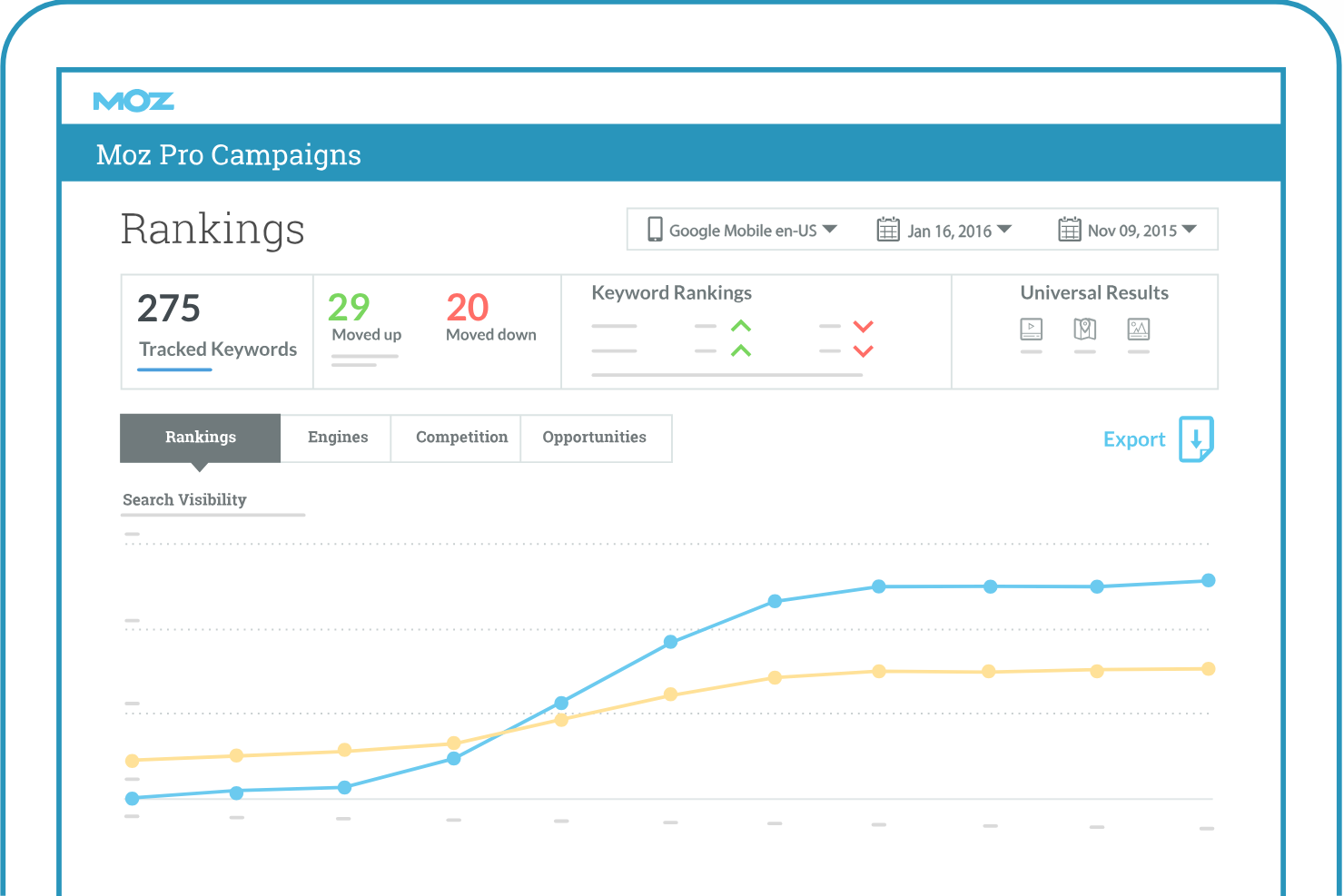Click the Export document download icon

click(x=1196, y=439)
